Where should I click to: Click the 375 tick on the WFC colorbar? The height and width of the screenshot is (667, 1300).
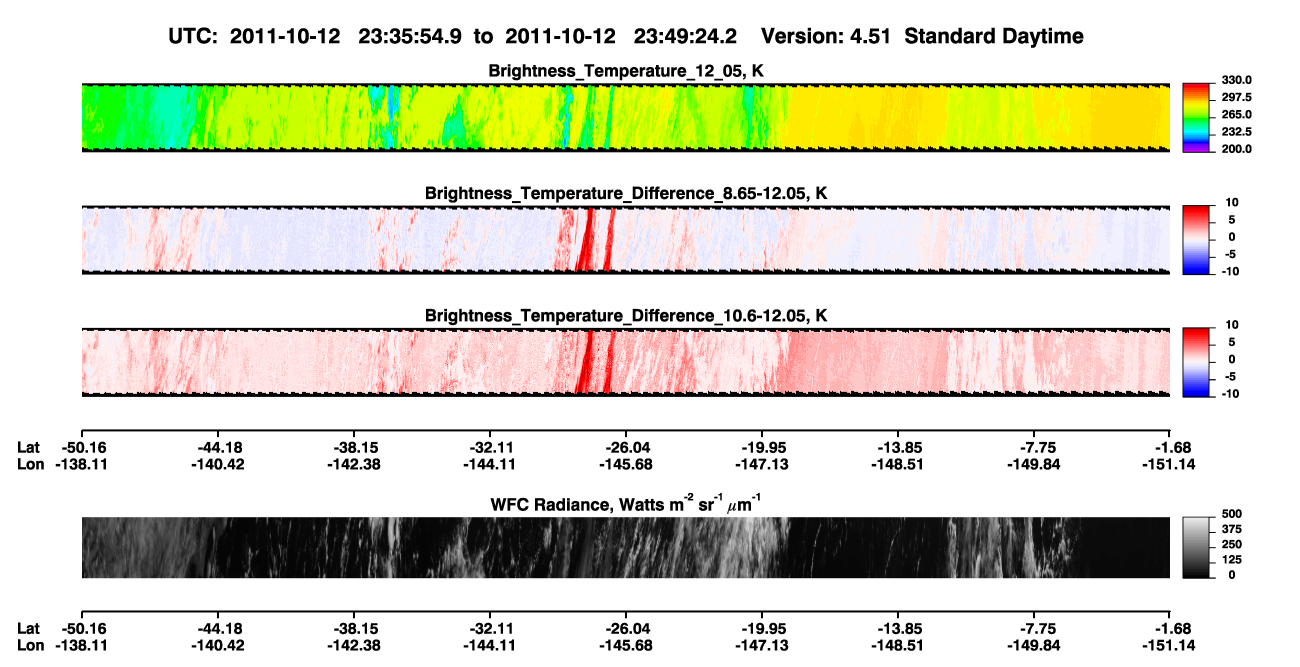coord(1233,529)
